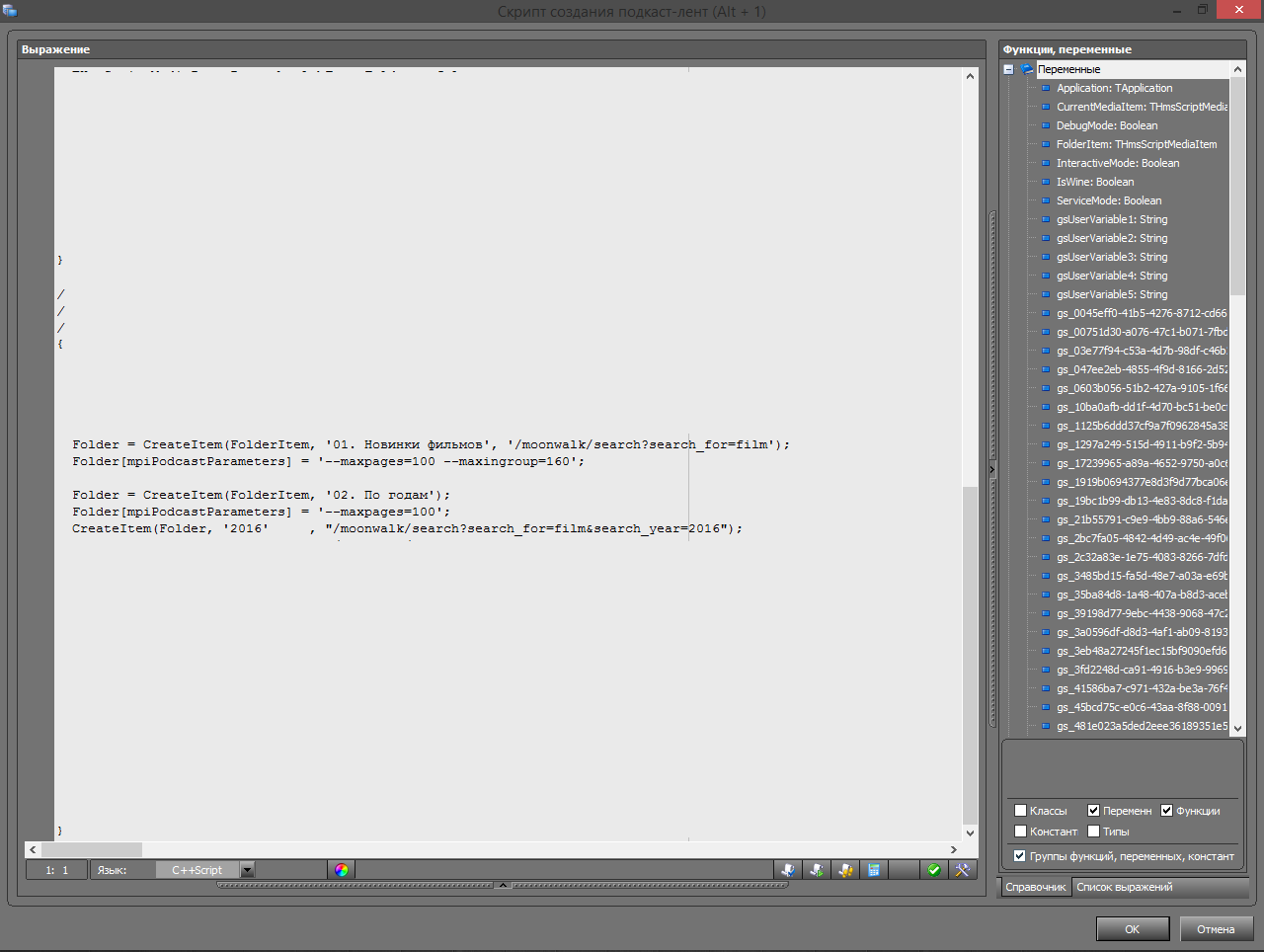The height and width of the screenshot is (952, 1264).
Task: Collapse the bottom panel via the up-arrow handle
Action: [503, 885]
